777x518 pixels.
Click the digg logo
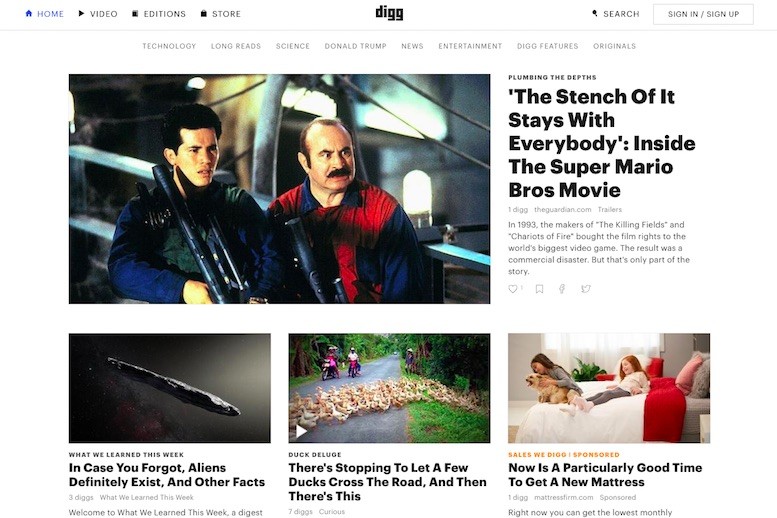click(389, 13)
